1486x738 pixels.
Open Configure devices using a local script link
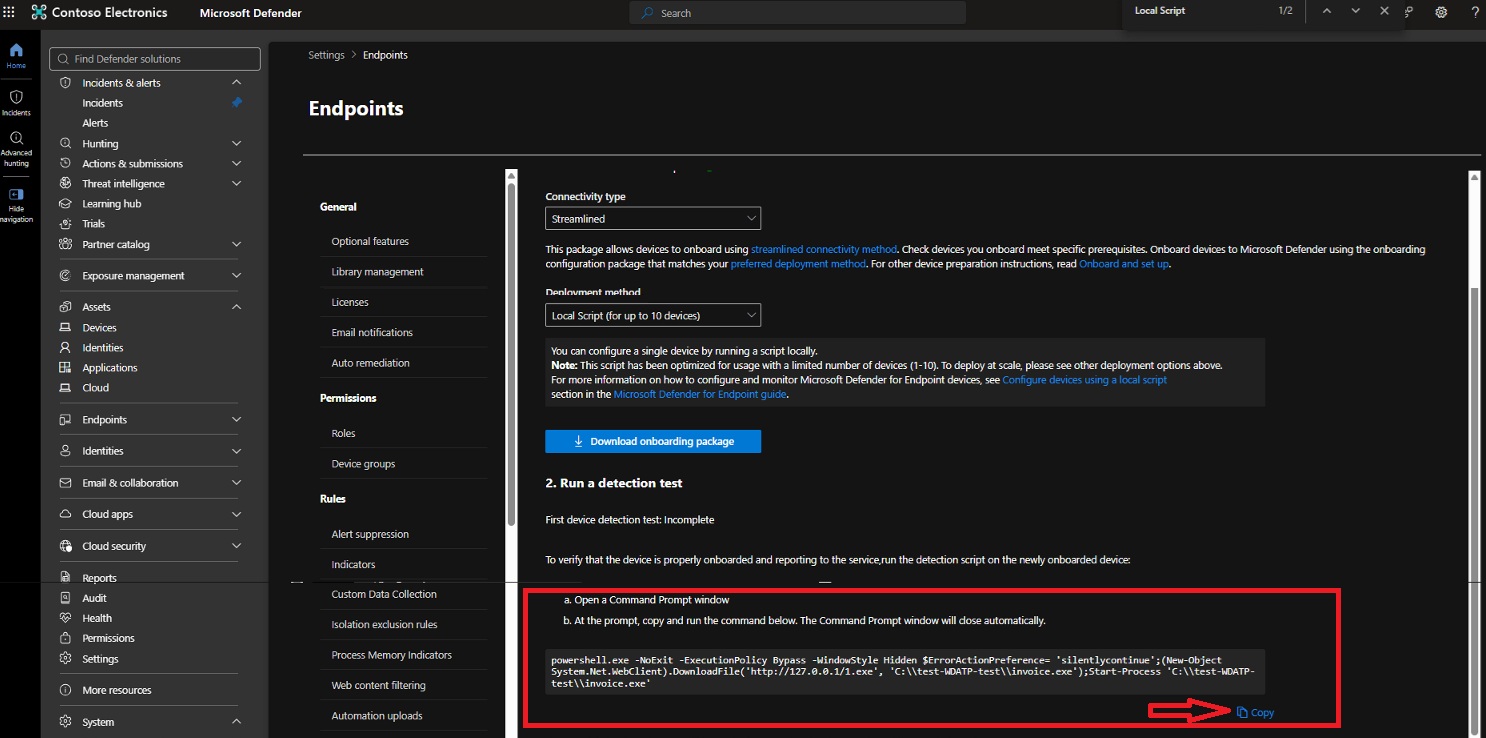click(1084, 380)
